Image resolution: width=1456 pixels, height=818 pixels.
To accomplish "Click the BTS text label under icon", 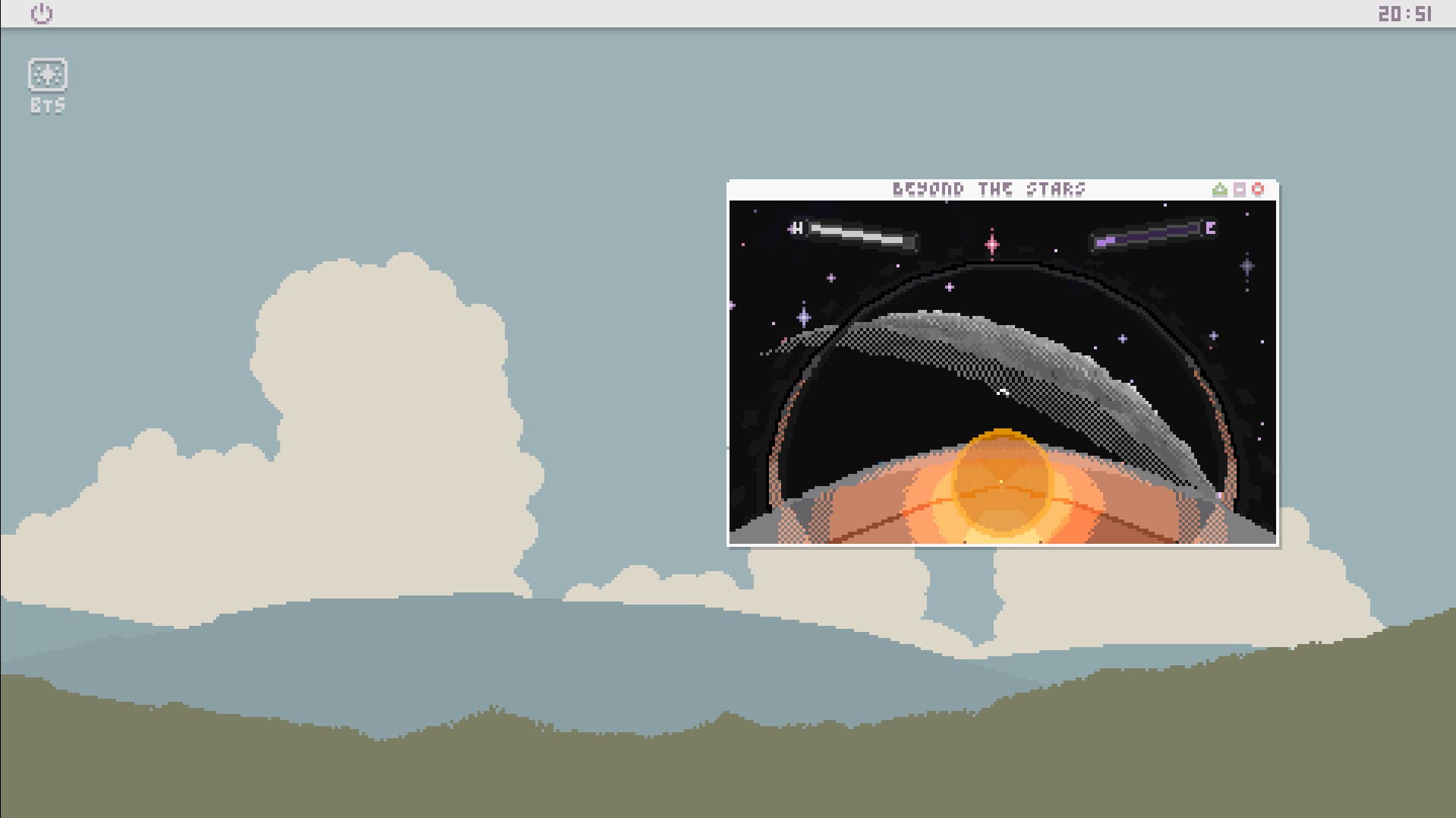I will [x=47, y=106].
